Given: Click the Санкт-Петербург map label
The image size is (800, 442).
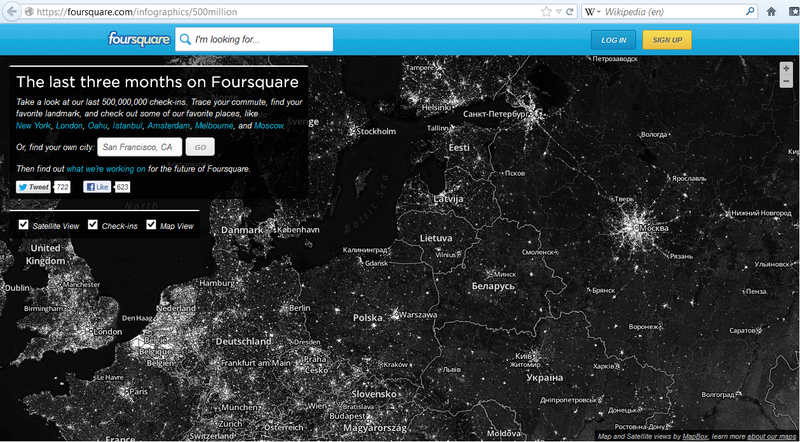Looking at the screenshot, I should click(x=494, y=114).
